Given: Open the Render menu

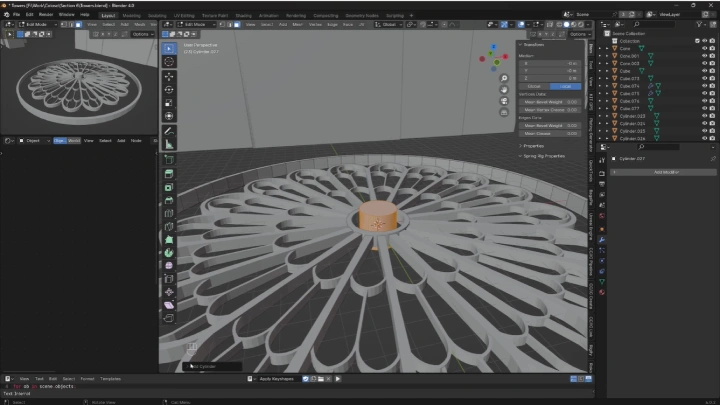Looking at the screenshot, I should 45,15.
